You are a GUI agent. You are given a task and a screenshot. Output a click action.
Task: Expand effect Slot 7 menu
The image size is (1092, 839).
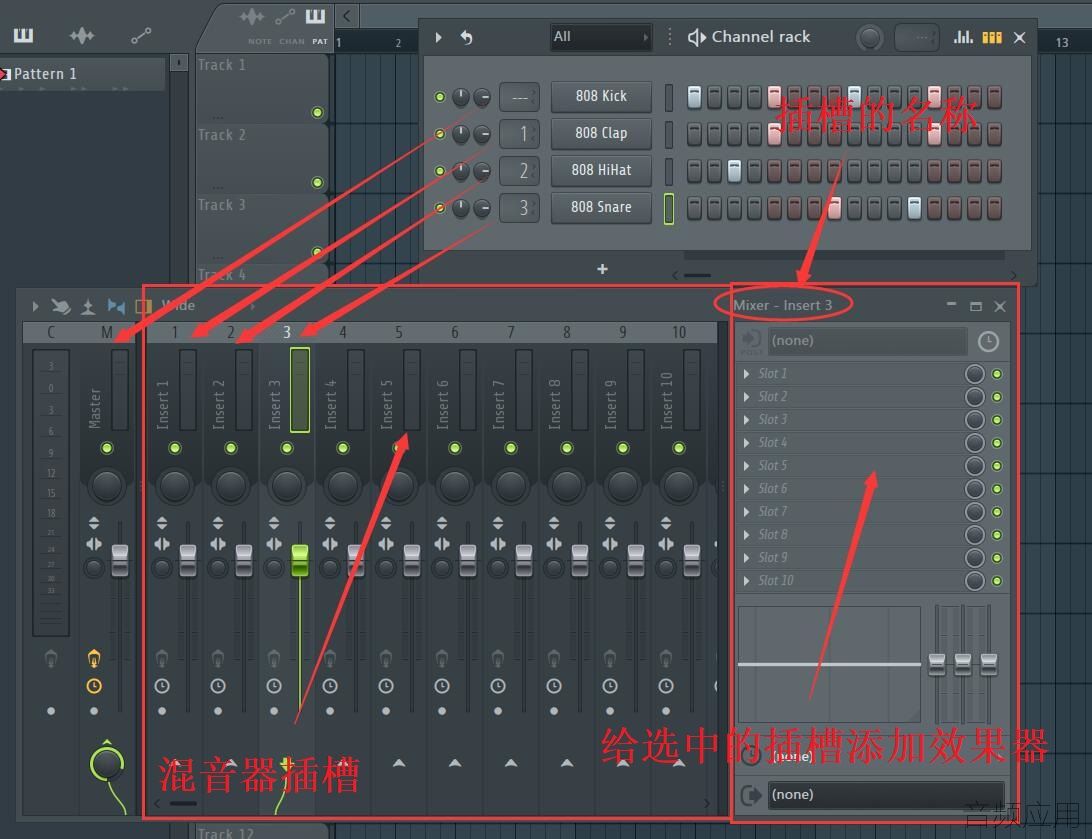[747, 512]
